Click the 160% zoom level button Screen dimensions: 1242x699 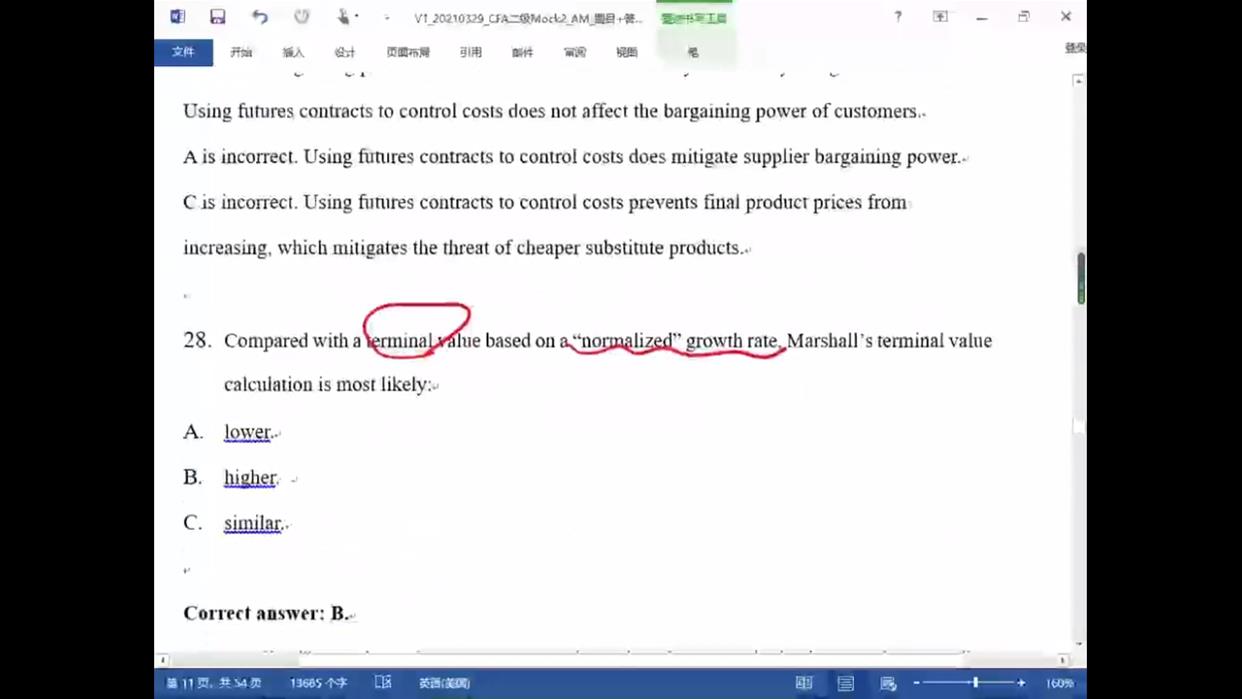pyautogui.click(x=1059, y=683)
